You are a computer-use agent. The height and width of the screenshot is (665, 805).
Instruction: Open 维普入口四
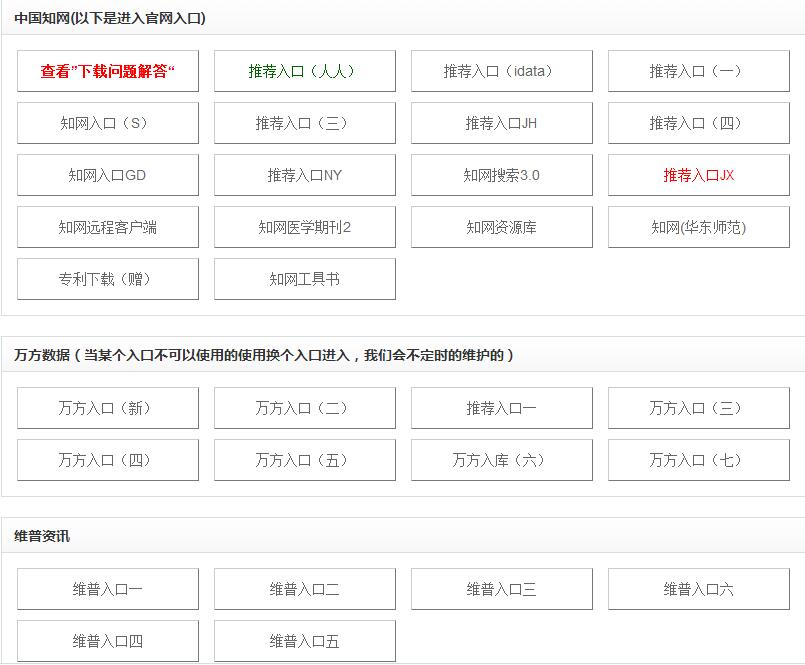(x=108, y=641)
